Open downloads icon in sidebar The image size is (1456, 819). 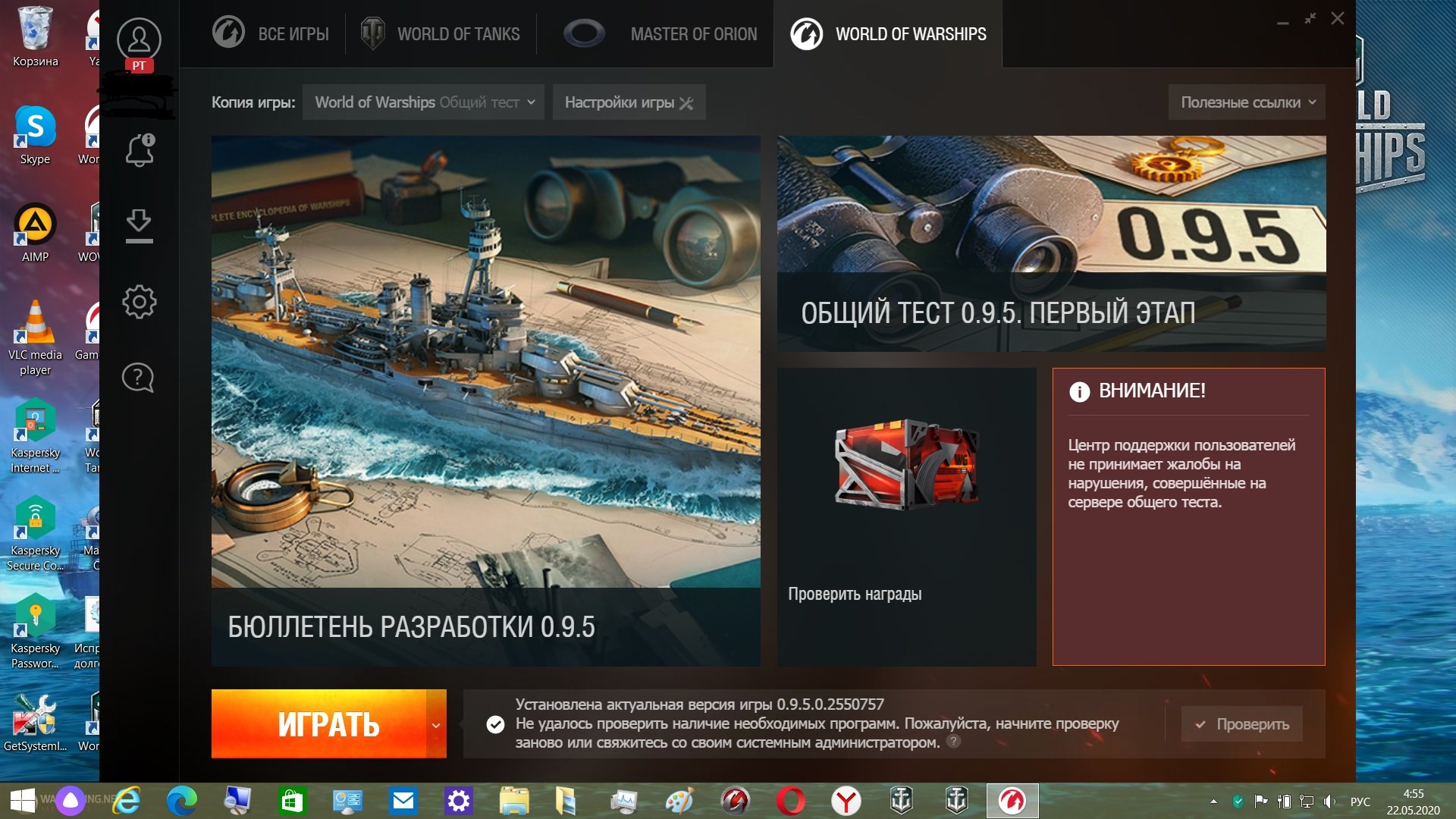(x=139, y=226)
